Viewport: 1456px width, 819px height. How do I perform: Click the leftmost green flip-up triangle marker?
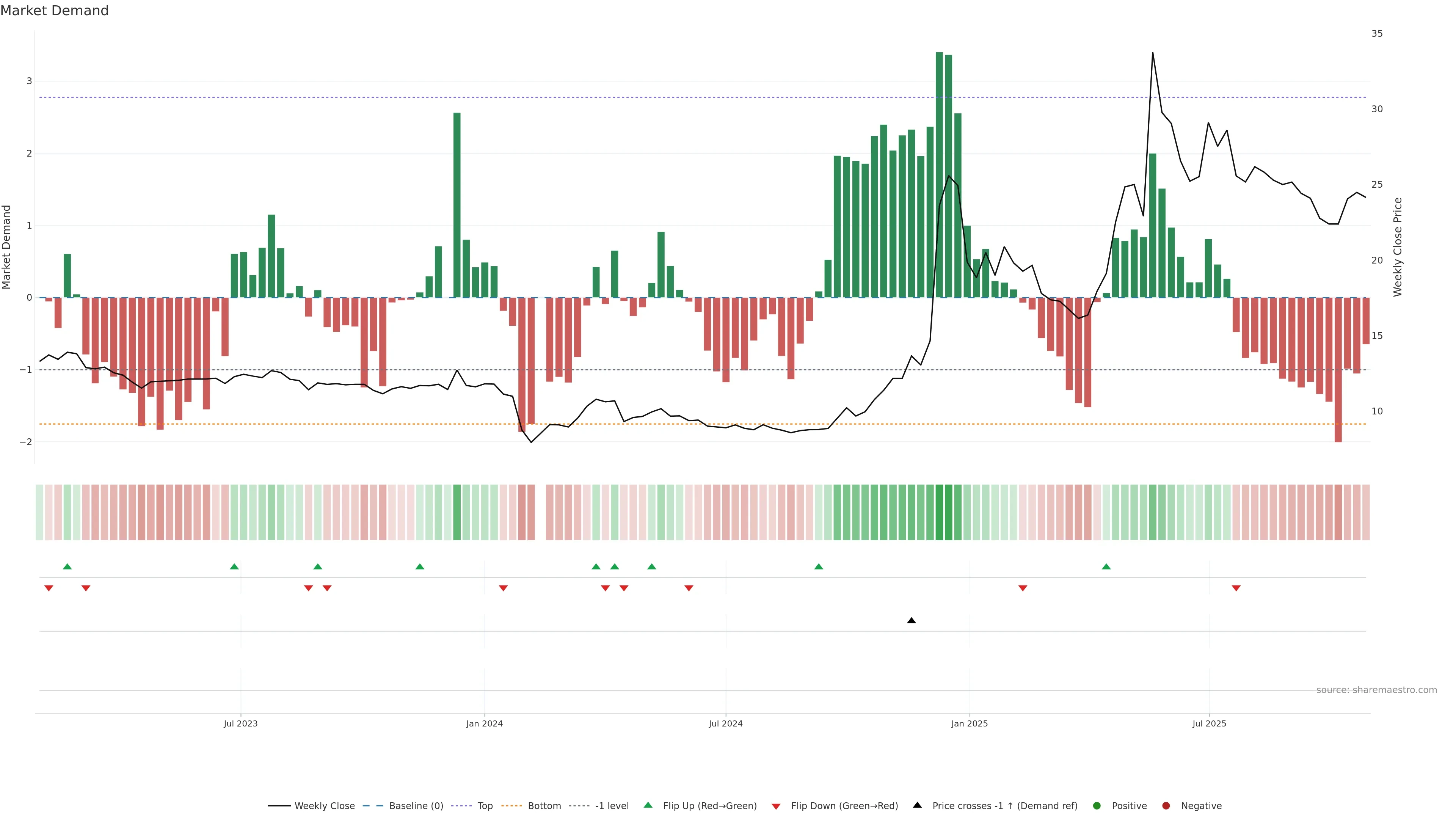[x=67, y=566]
